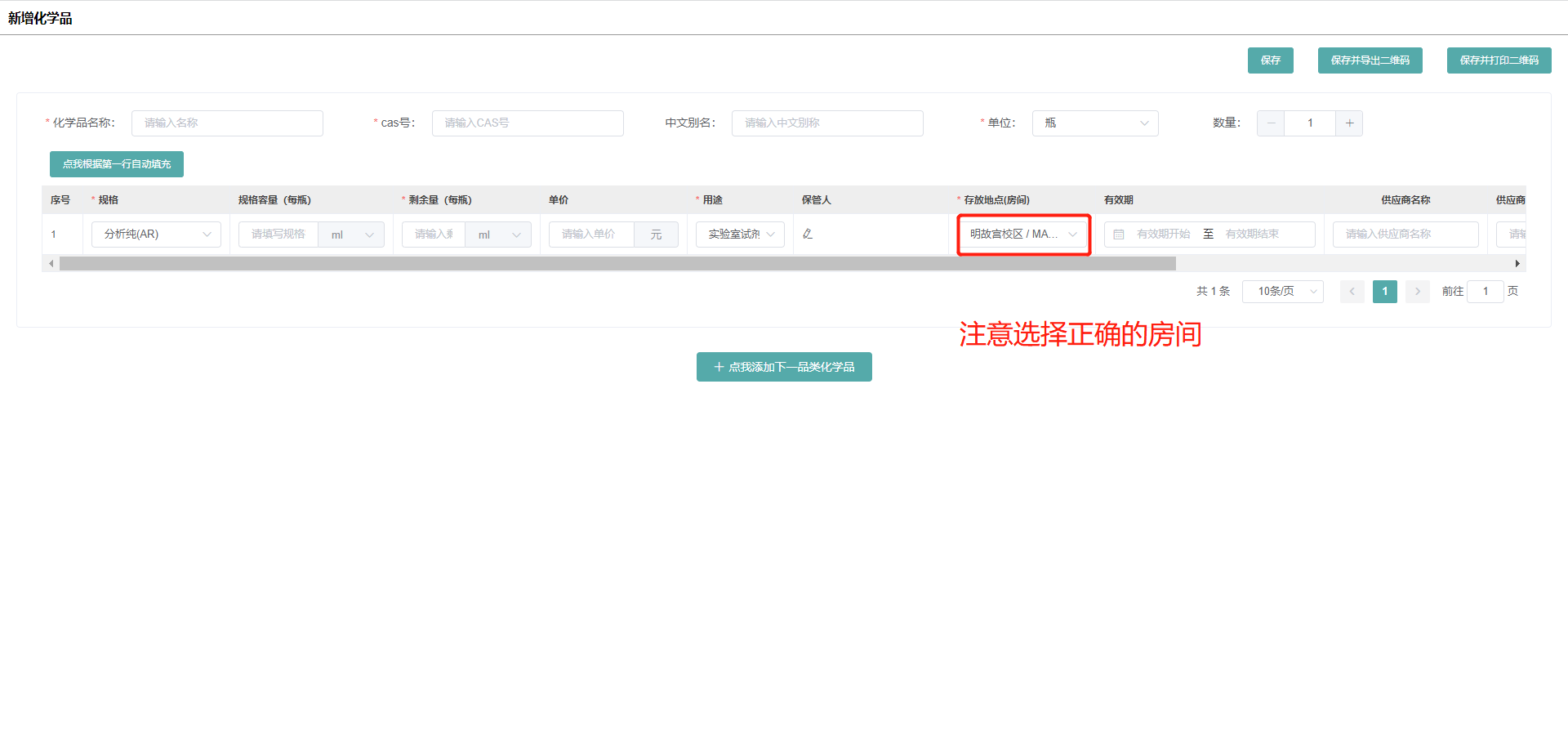This screenshot has height=737, width=1568.
Task: Open the 用途 dropdown showing 实验室试剂
Action: [740, 234]
